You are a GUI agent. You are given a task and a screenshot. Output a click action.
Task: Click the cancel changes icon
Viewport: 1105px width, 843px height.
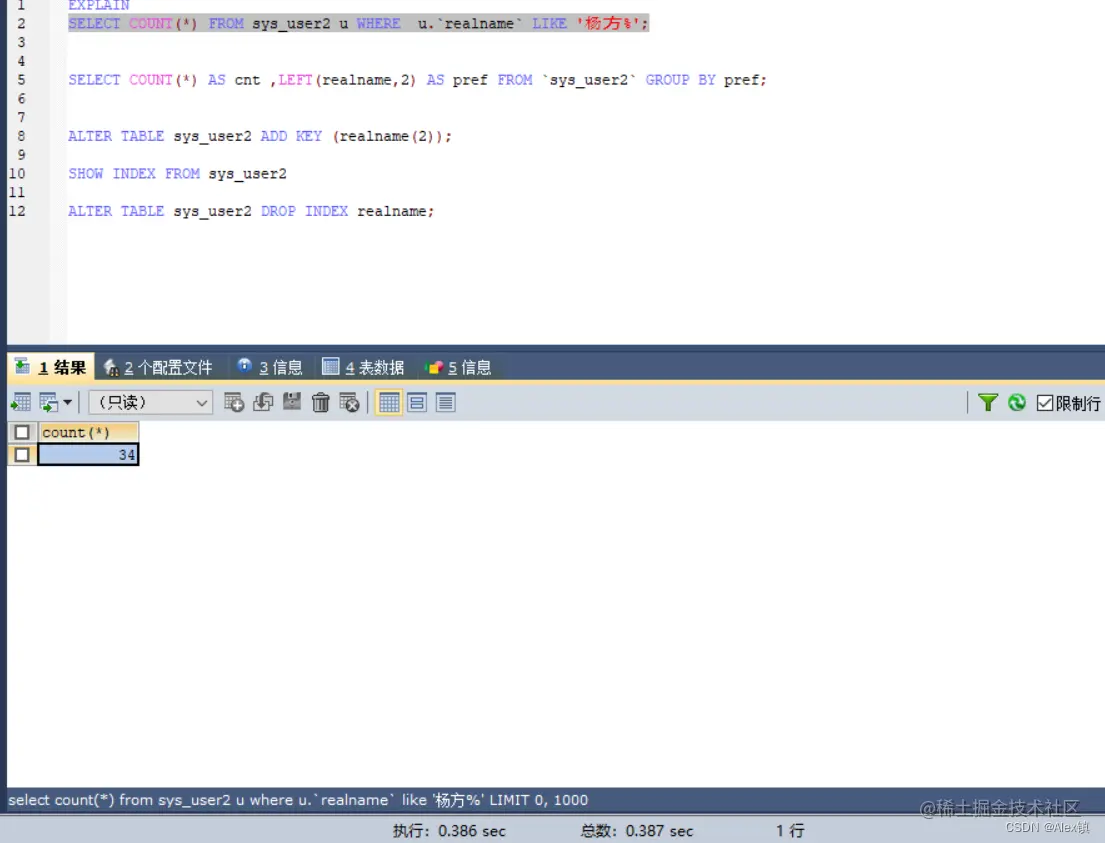pyautogui.click(x=350, y=402)
